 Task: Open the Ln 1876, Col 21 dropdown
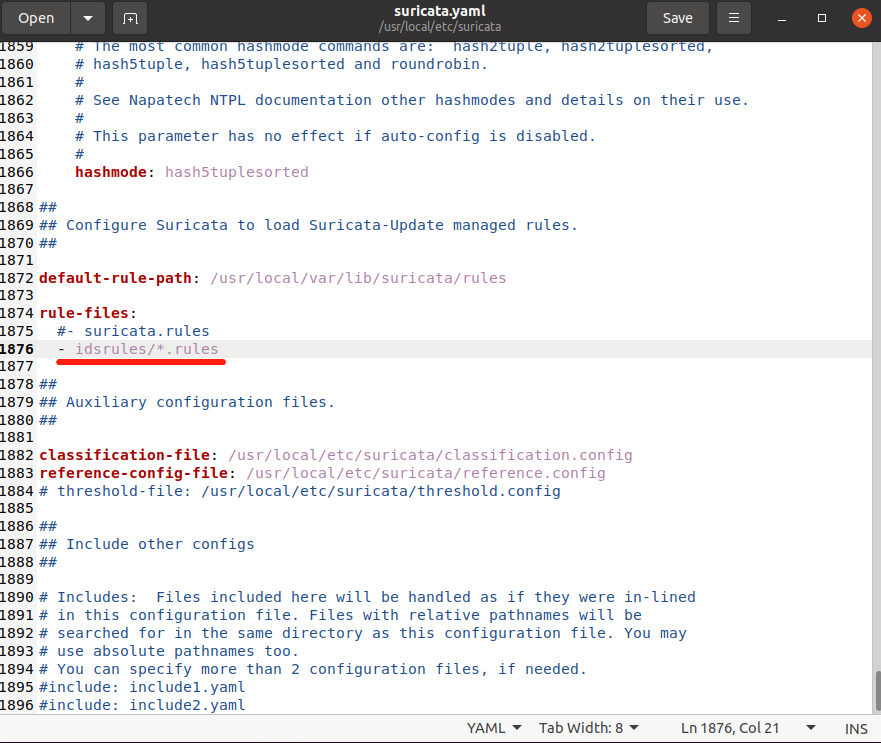tap(748, 728)
